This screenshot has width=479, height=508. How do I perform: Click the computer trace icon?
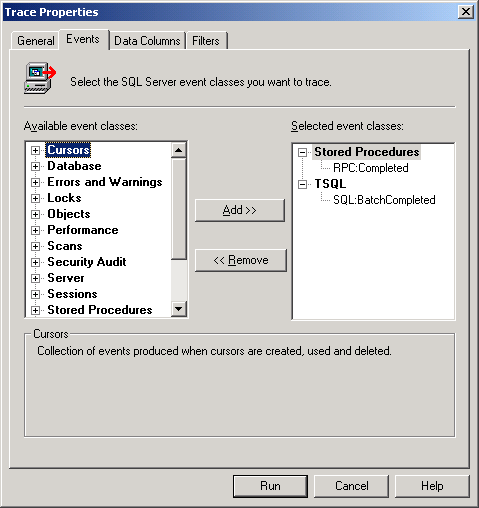(40, 78)
